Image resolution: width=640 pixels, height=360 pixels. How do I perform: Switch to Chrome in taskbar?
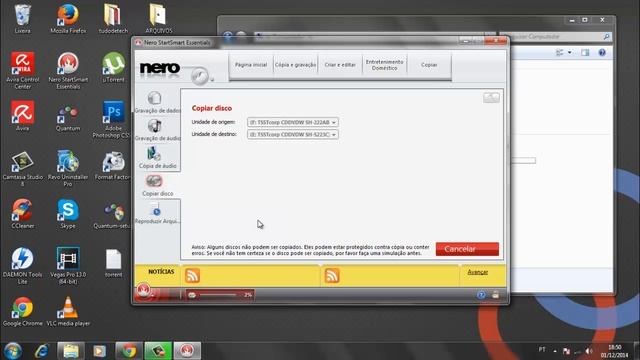(129, 351)
